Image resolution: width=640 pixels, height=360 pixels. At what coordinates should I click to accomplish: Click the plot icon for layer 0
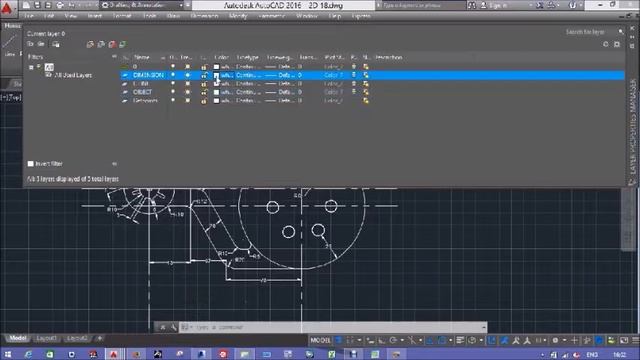click(353, 67)
